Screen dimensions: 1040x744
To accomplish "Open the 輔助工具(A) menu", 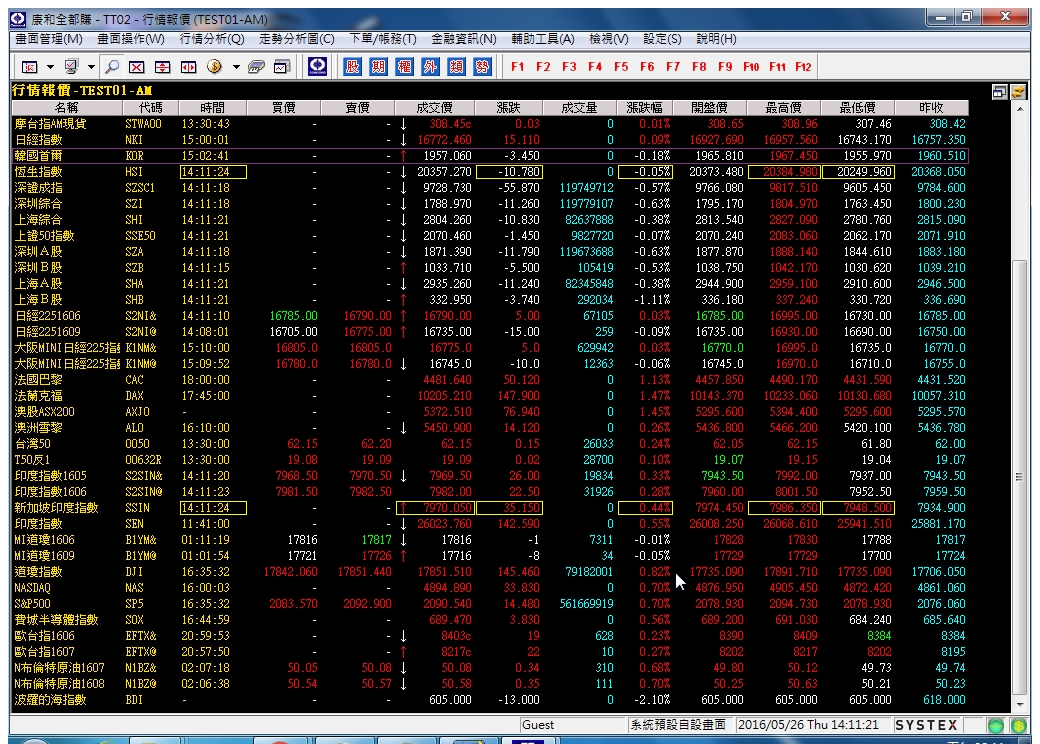I will [543, 39].
